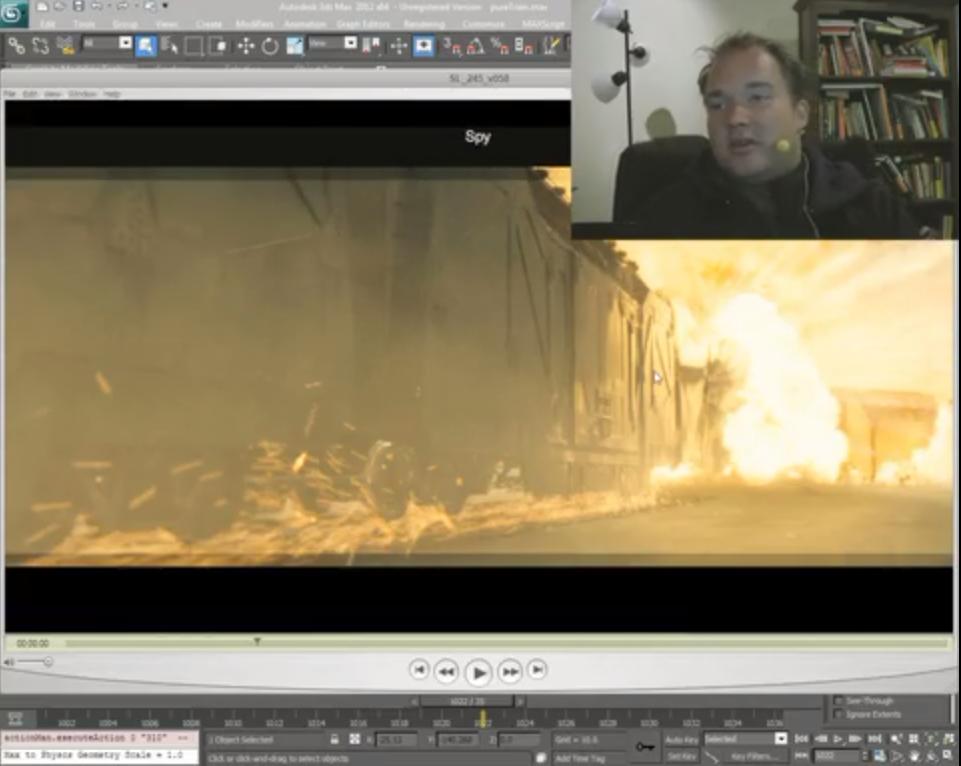This screenshot has width=961, height=766.
Task: Play the video in the player window
Action: 478,672
